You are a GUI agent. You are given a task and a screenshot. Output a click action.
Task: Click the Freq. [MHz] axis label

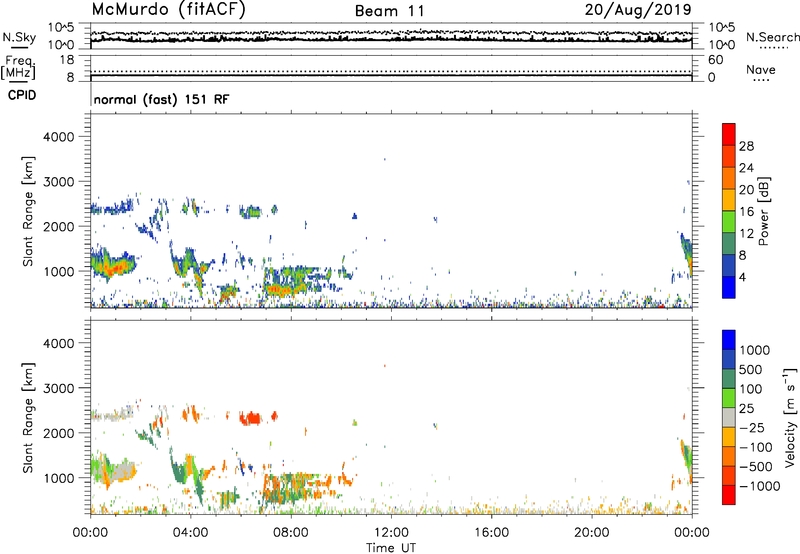click(x=18, y=67)
